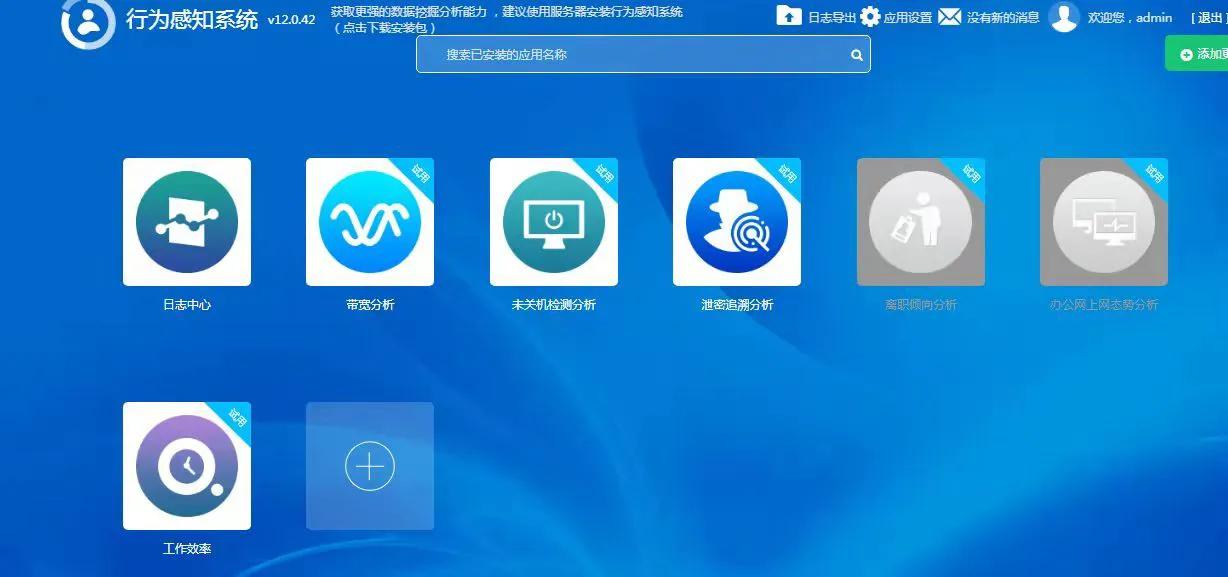Open 办公网上网态势分析 app

pyautogui.click(x=1103, y=221)
